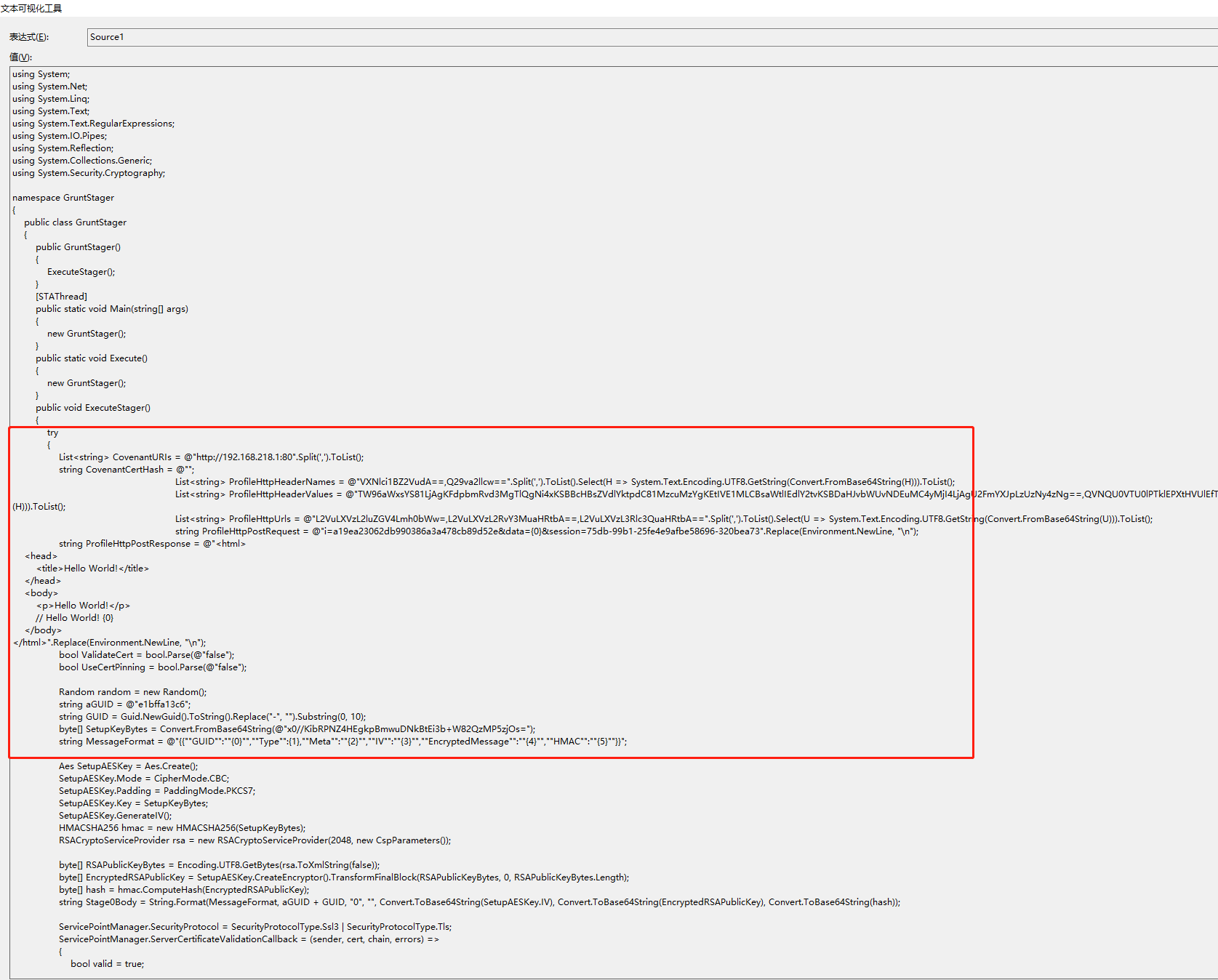Click the 'byte[] RSAPublicKeyBytes' line
Image resolution: width=1218 pixels, height=980 pixels.
click(x=220, y=865)
